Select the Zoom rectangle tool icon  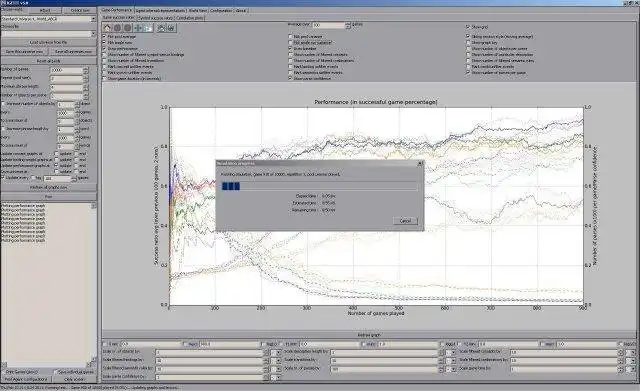click(x=149, y=28)
